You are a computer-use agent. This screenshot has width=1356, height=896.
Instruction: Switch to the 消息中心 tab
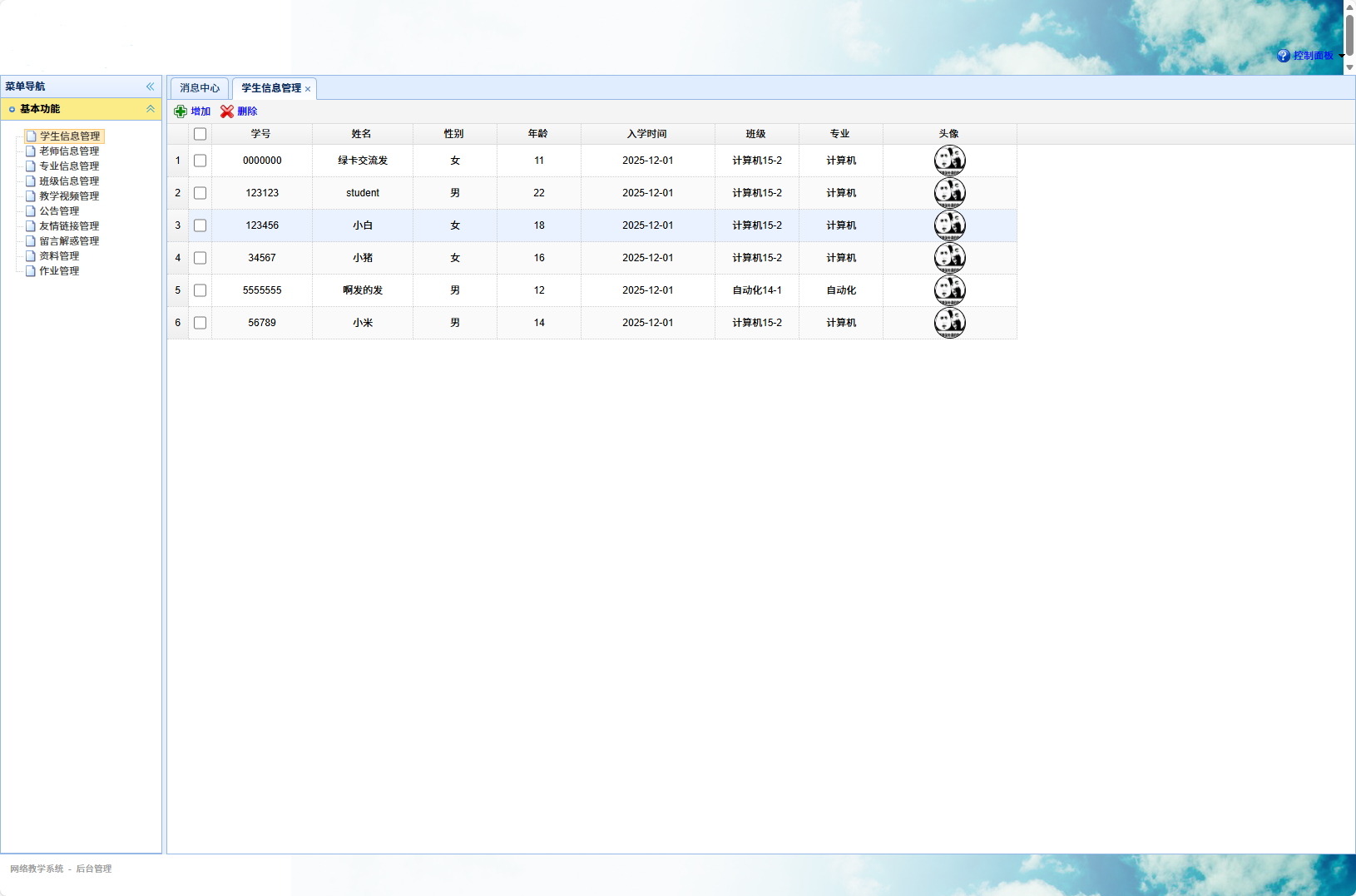click(x=200, y=88)
